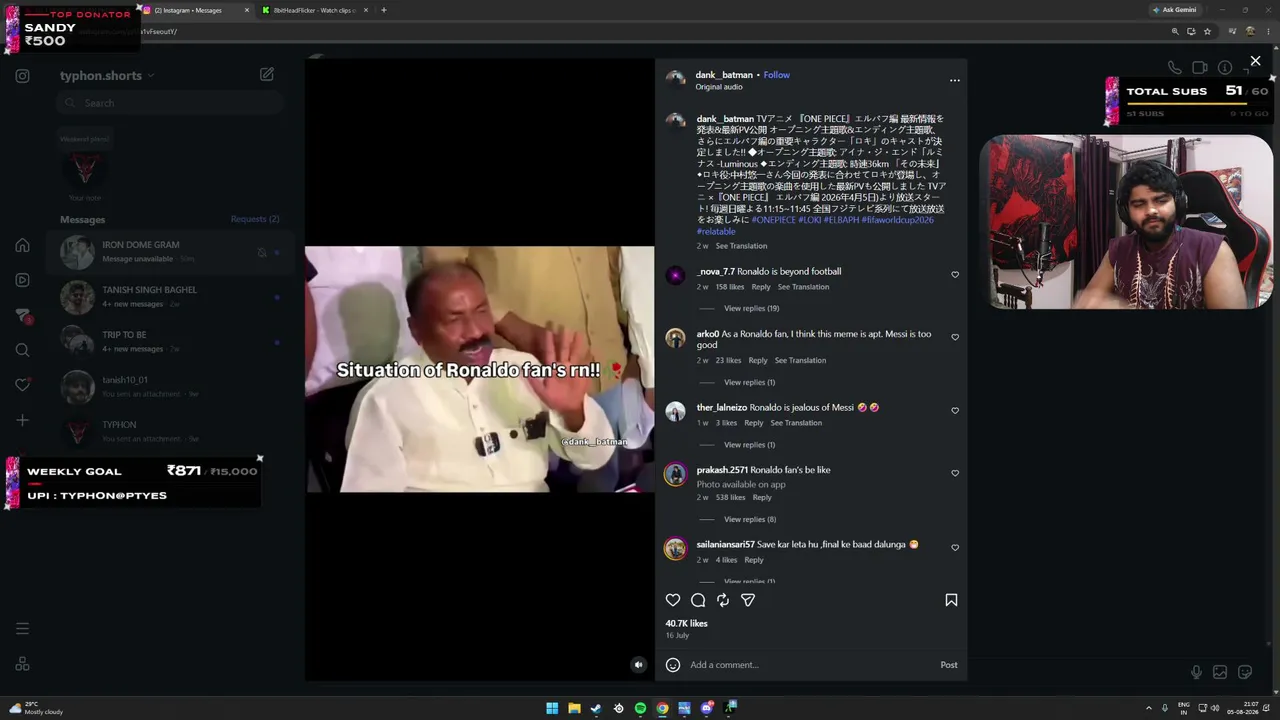Open Discord from the taskbar
The width and height of the screenshot is (1280, 720).
tap(706, 709)
